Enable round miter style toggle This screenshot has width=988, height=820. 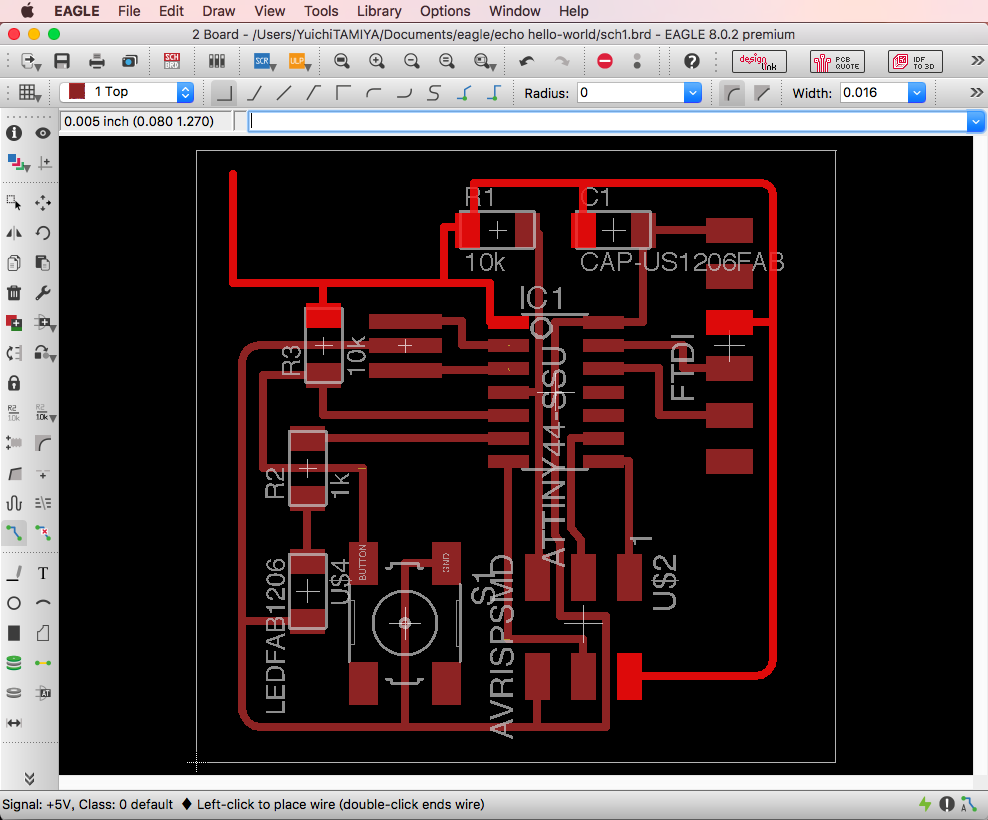pyautogui.click(x=732, y=93)
